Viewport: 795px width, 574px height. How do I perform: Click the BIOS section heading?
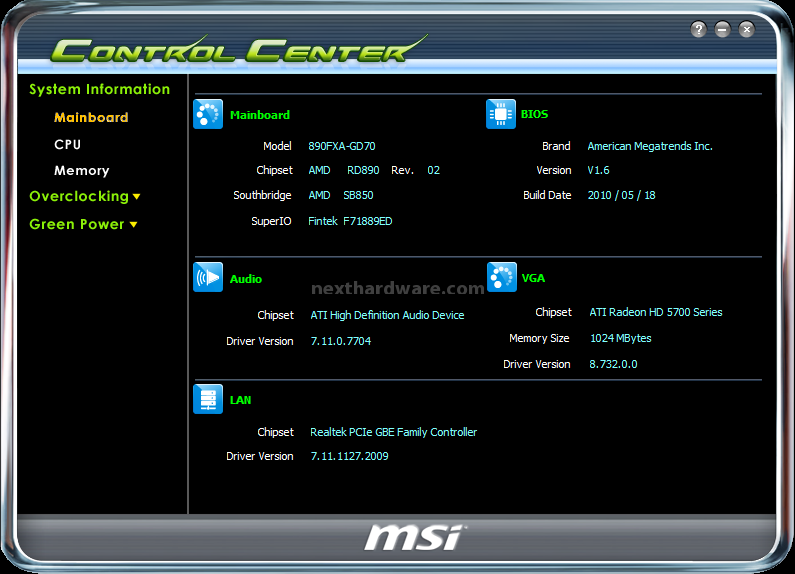[x=534, y=114]
